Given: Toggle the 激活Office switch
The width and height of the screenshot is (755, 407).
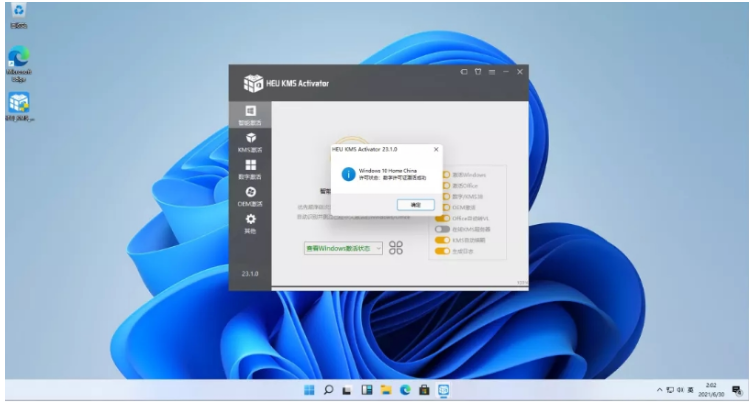Looking at the screenshot, I should (443, 186).
